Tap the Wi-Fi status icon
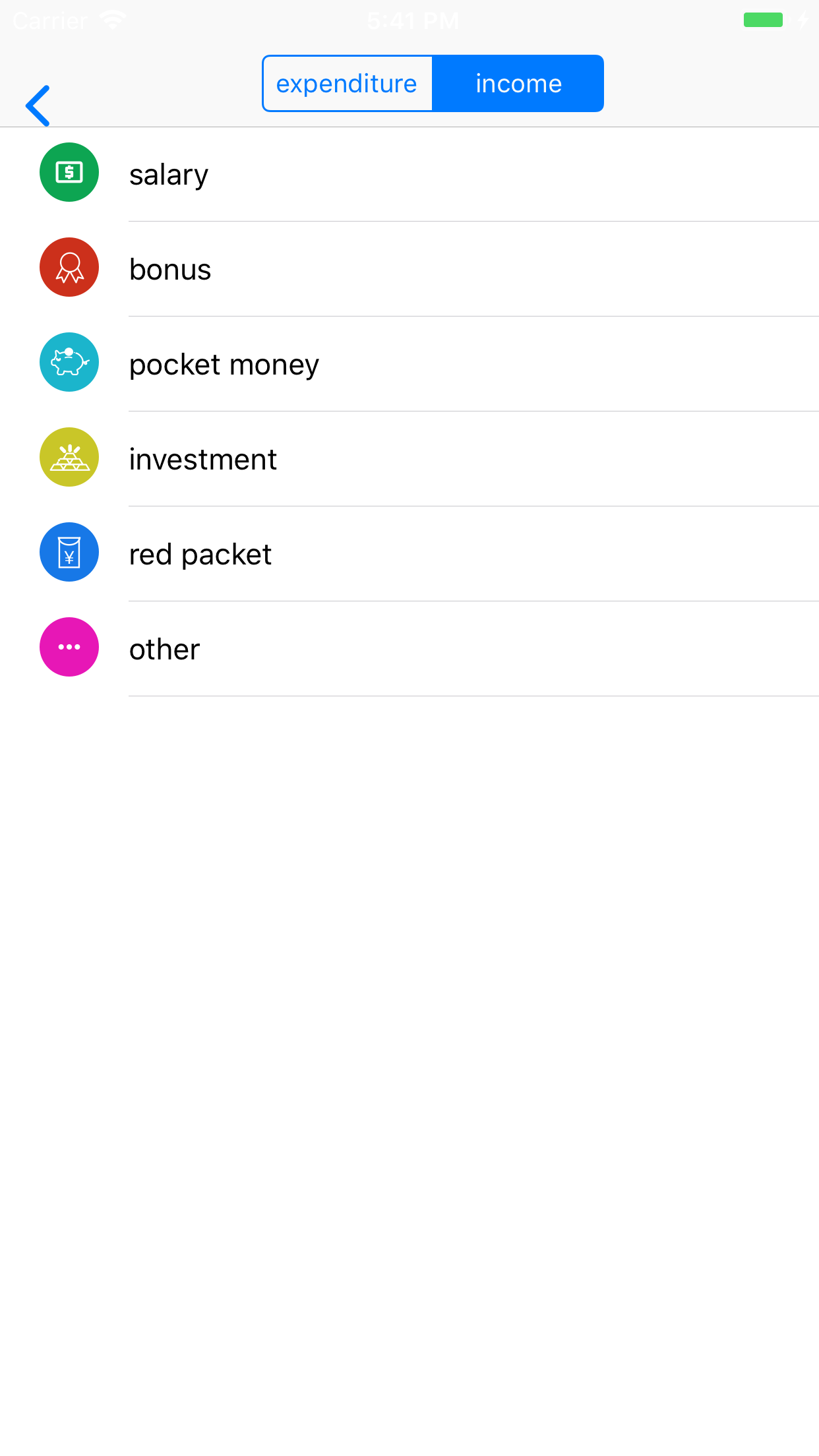 click(113, 20)
